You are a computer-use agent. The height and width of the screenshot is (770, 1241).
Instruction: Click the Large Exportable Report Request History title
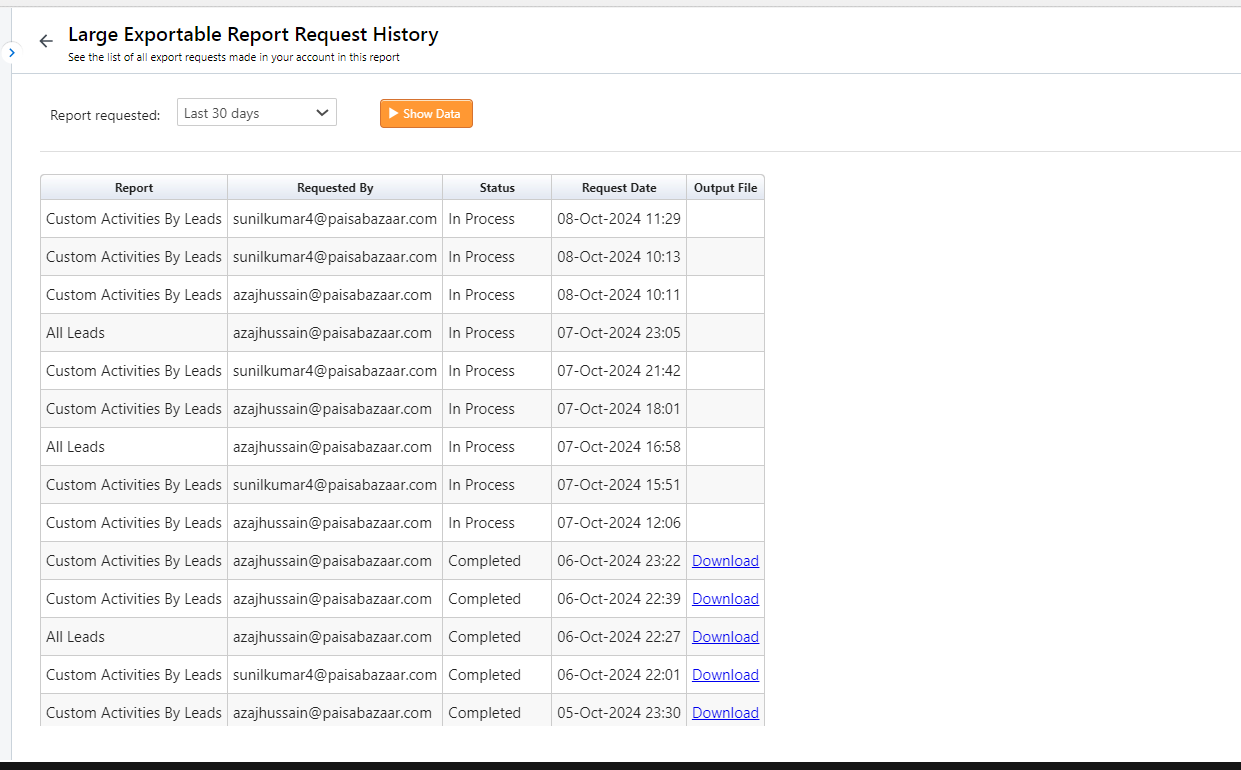point(253,35)
